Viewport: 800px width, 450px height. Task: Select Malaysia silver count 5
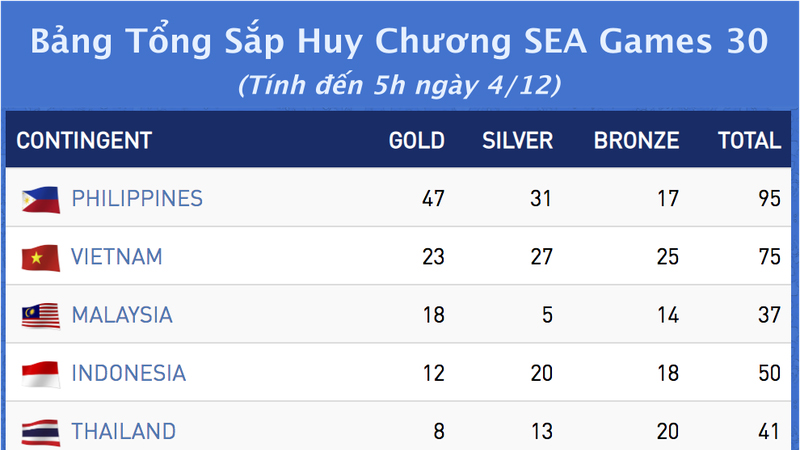[547, 315]
